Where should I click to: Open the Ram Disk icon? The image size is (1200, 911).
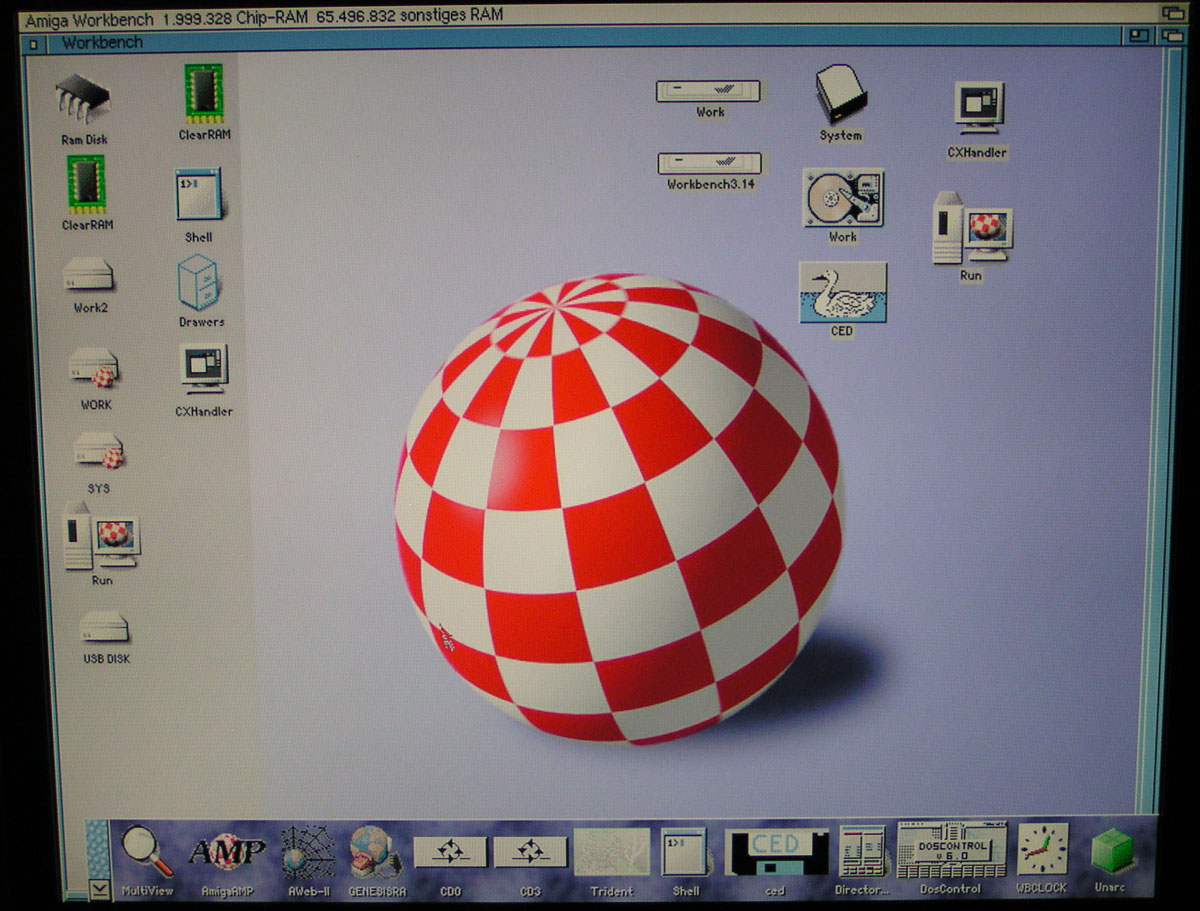coord(83,100)
